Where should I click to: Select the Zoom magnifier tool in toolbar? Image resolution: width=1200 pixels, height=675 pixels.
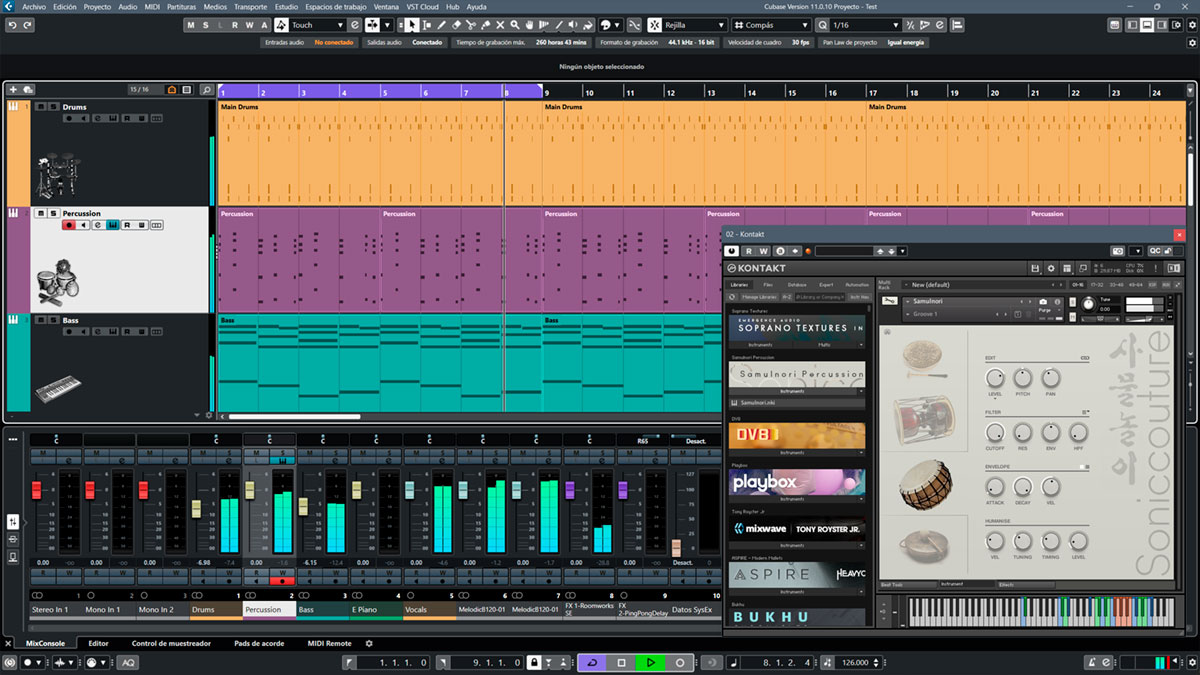pos(514,25)
